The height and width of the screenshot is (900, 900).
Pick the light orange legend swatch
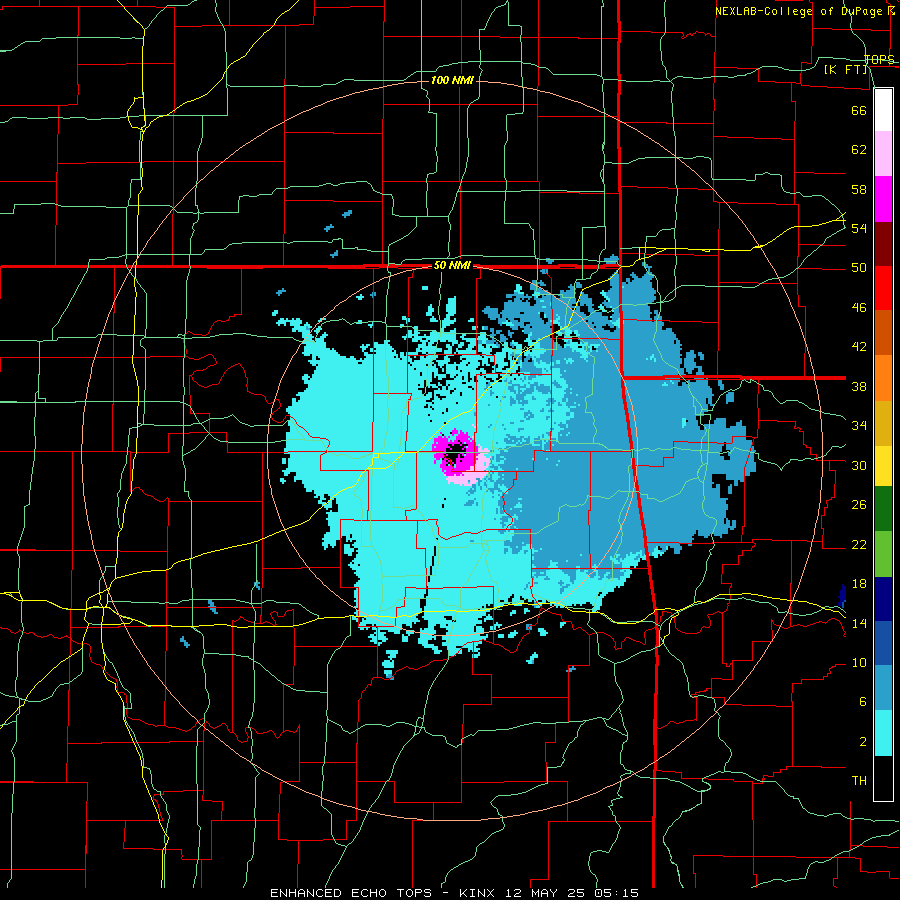[x=883, y=378]
